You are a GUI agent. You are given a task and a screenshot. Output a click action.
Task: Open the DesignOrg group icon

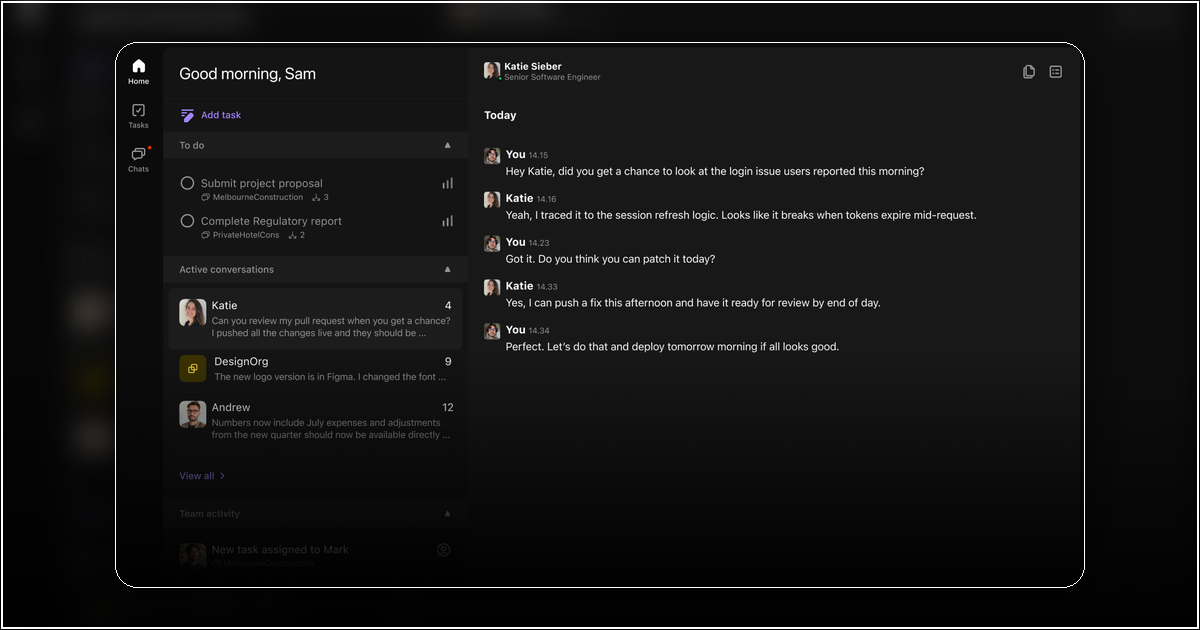(193, 368)
